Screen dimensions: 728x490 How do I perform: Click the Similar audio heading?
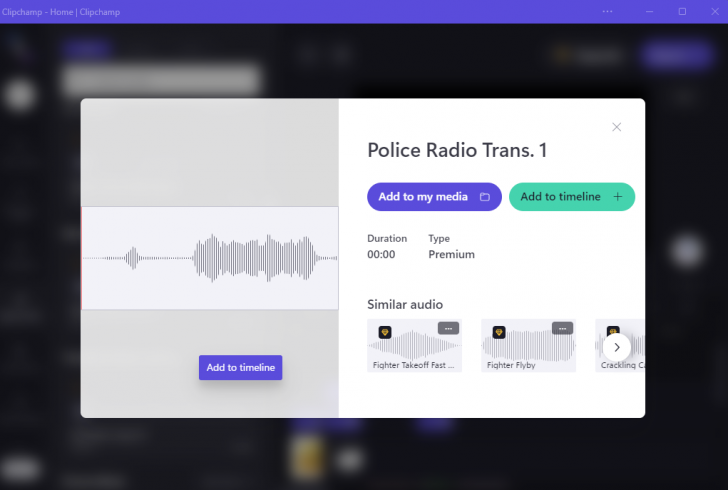pyautogui.click(x=405, y=305)
